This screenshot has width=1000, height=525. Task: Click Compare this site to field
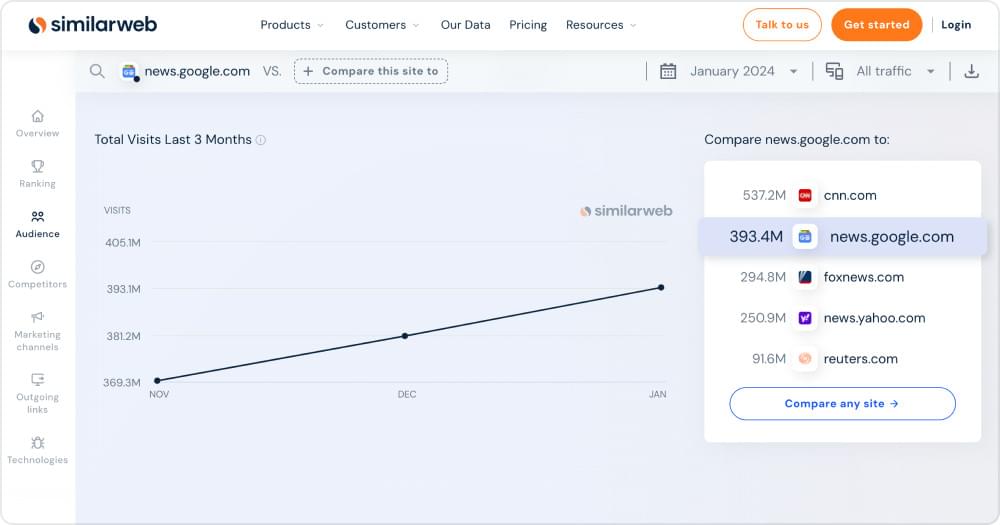tap(371, 71)
